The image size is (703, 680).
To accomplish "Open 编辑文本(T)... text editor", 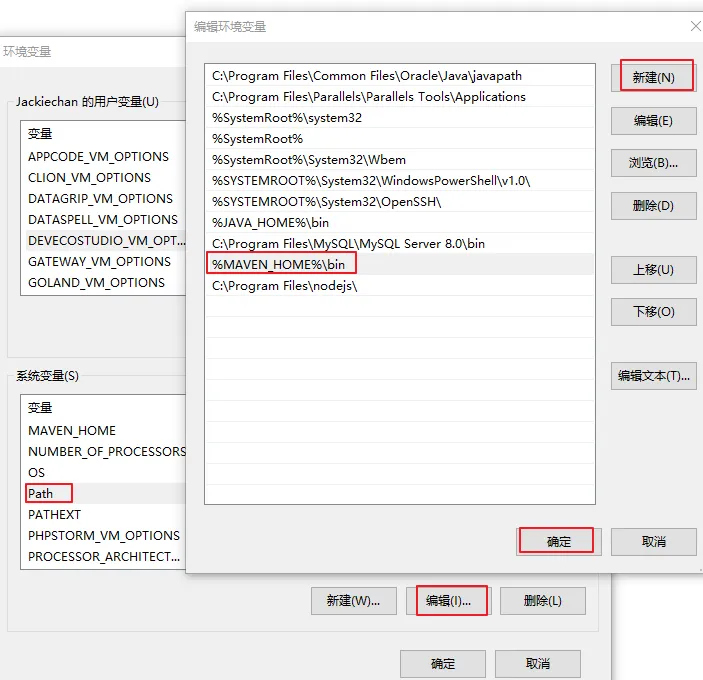I will pyautogui.click(x=653, y=376).
